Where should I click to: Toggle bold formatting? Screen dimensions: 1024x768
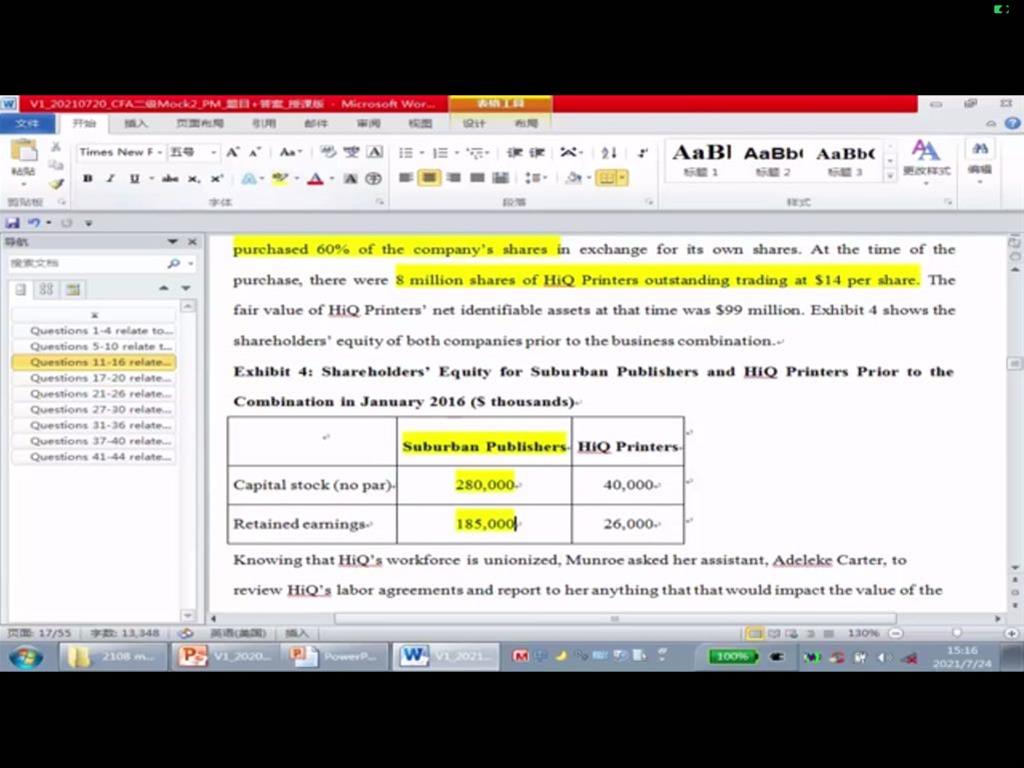(x=87, y=178)
